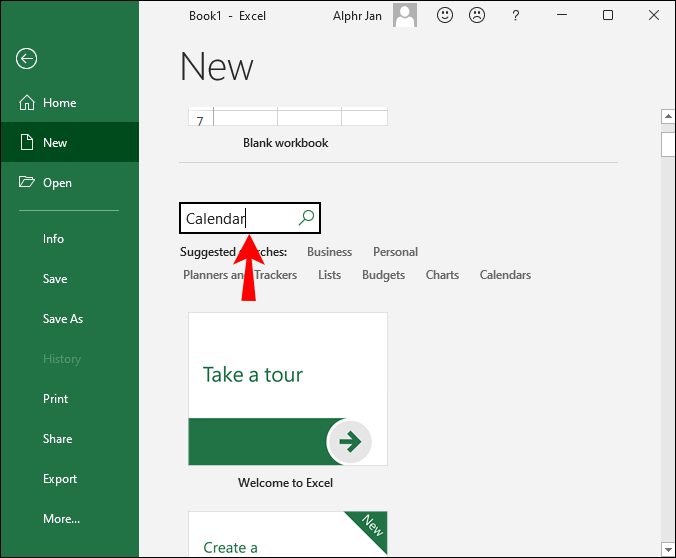Click the Home house icon in sidebar
The image size is (676, 558).
(27, 103)
